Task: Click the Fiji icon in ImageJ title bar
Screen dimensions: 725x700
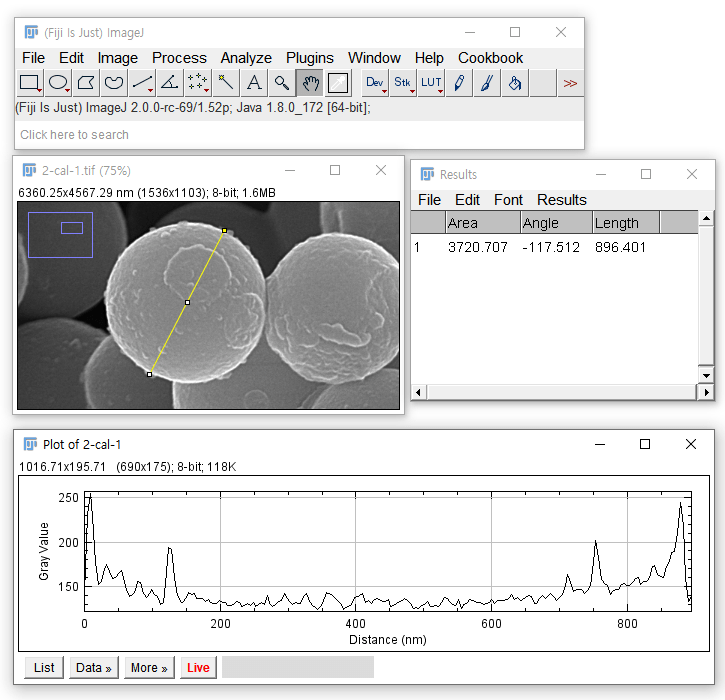Action: (31, 32)
